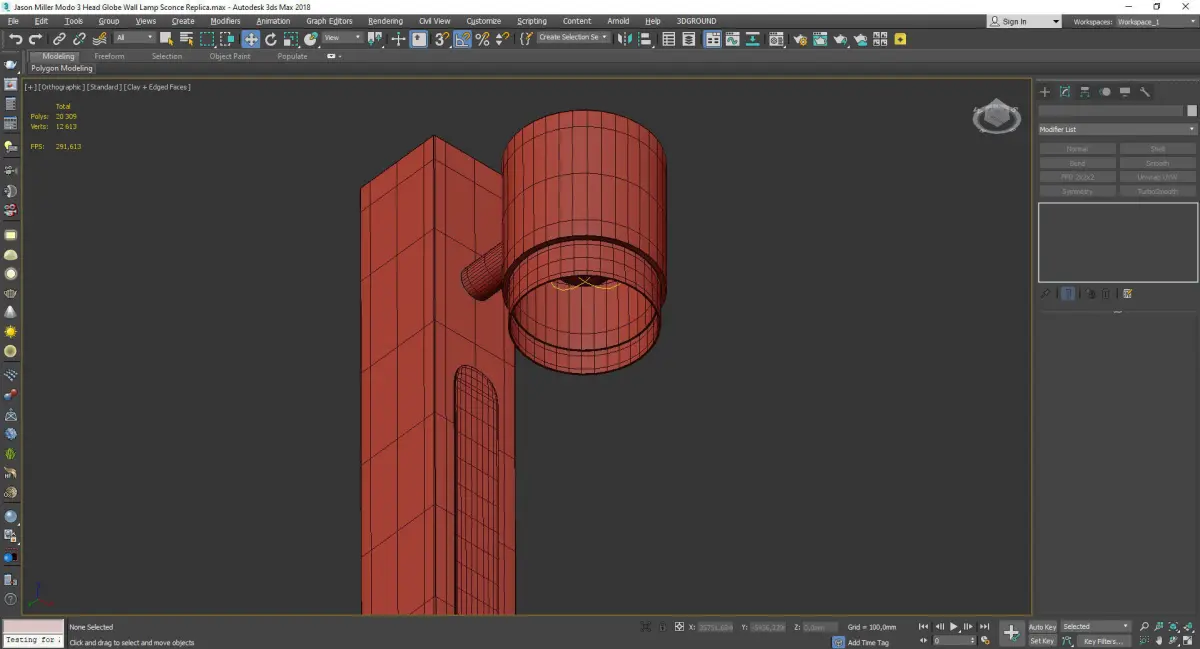Screen dimensions: 1200x649
Task: Expand the Modifier List dropdown
Action: pyautogui.click(x=1117, y=129)
